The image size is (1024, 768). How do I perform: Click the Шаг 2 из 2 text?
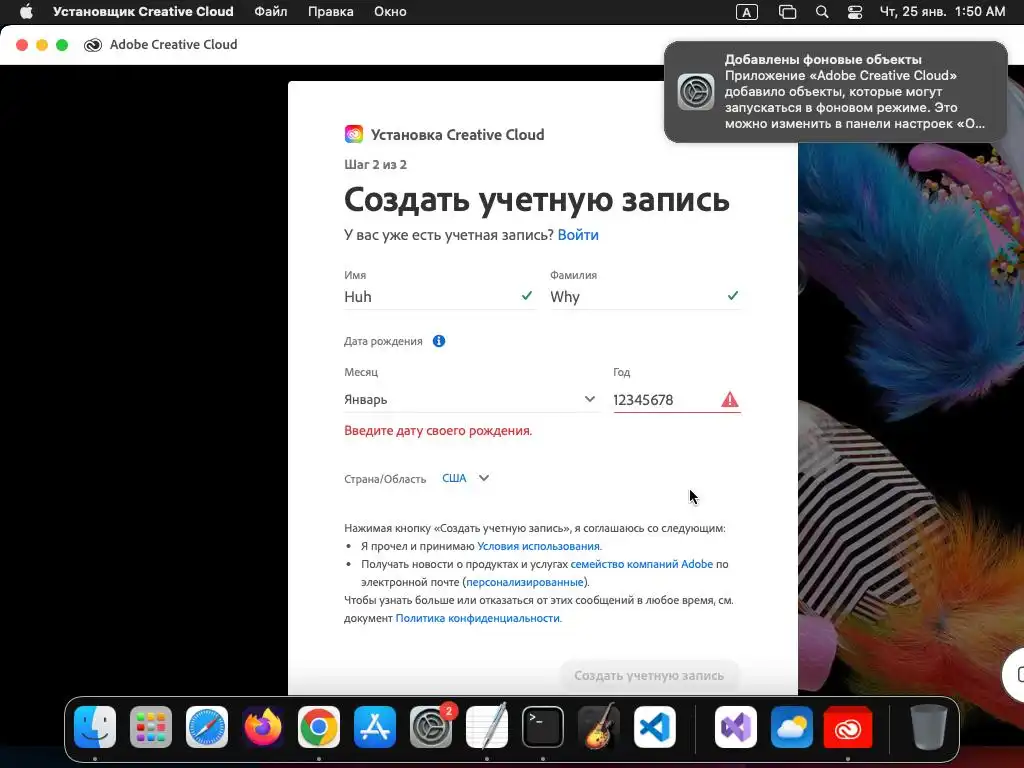point(376,165)
